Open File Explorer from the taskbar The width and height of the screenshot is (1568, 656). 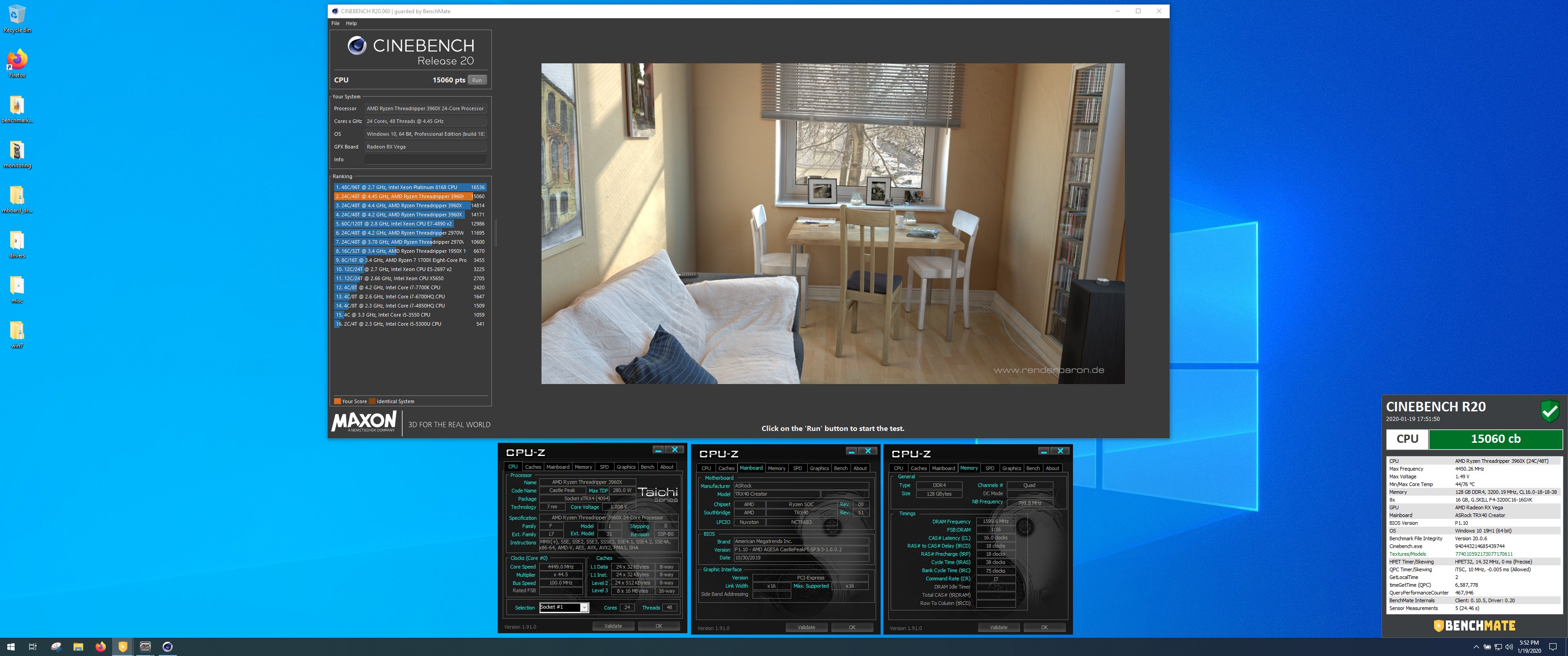[78, 647]
